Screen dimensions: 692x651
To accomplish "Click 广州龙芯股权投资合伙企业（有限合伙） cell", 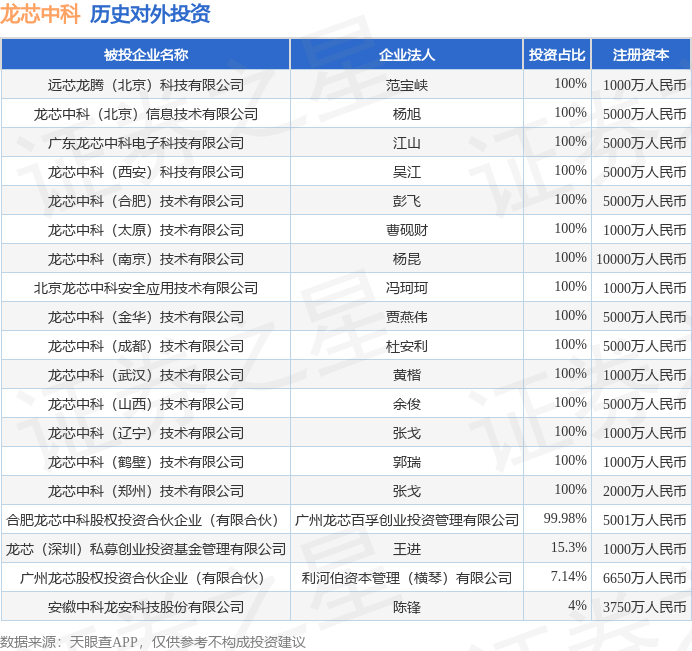I will click(x=146, y=578).
